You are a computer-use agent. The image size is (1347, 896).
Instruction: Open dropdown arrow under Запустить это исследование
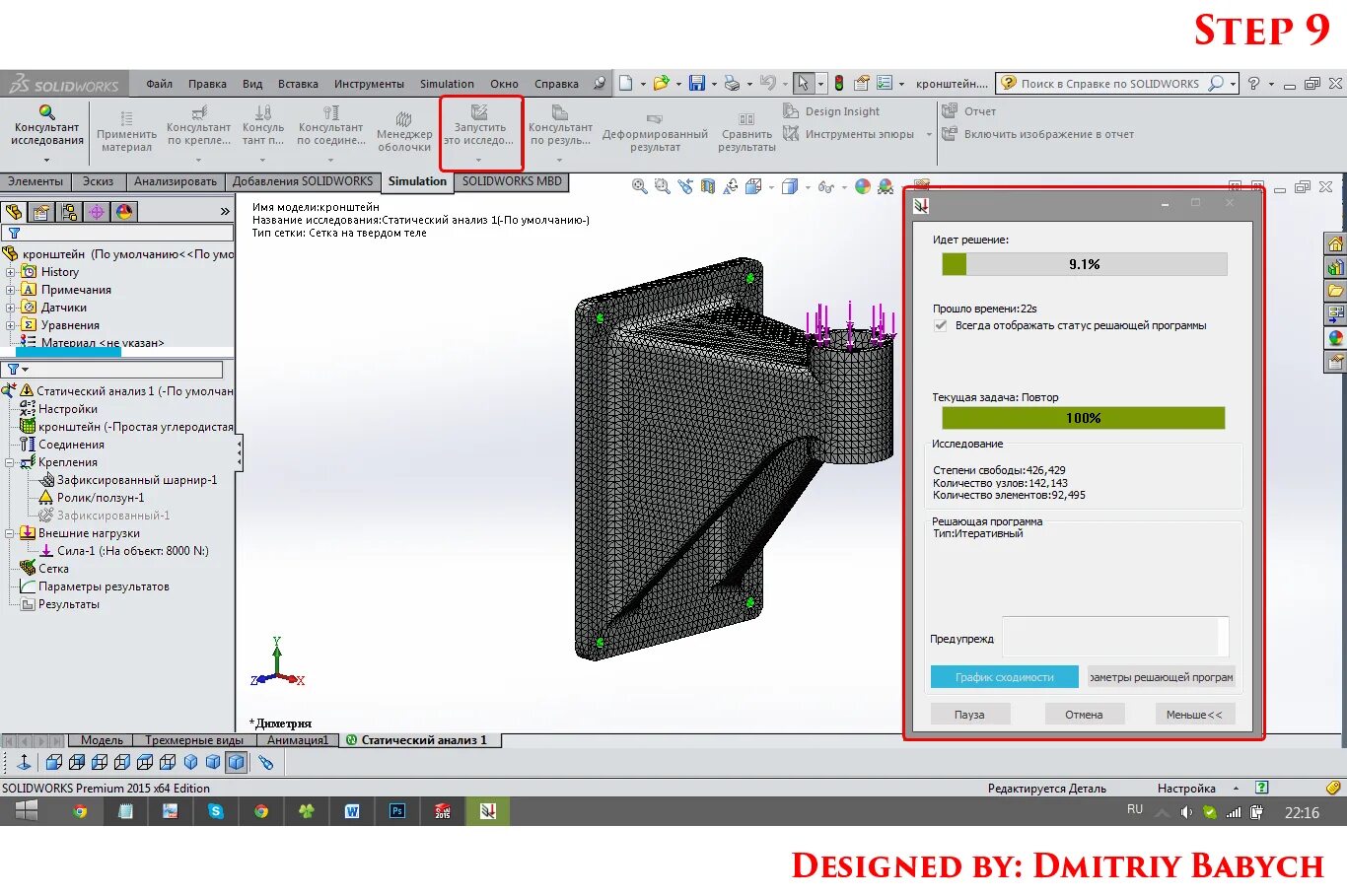[479, 160]
